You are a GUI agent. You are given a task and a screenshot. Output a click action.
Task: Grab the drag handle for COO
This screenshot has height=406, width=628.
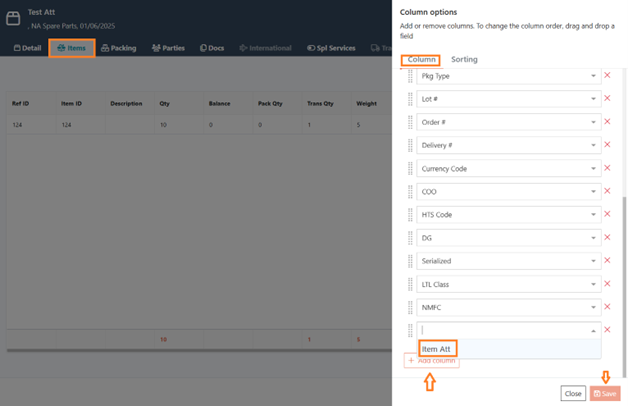tap(410, 192)
